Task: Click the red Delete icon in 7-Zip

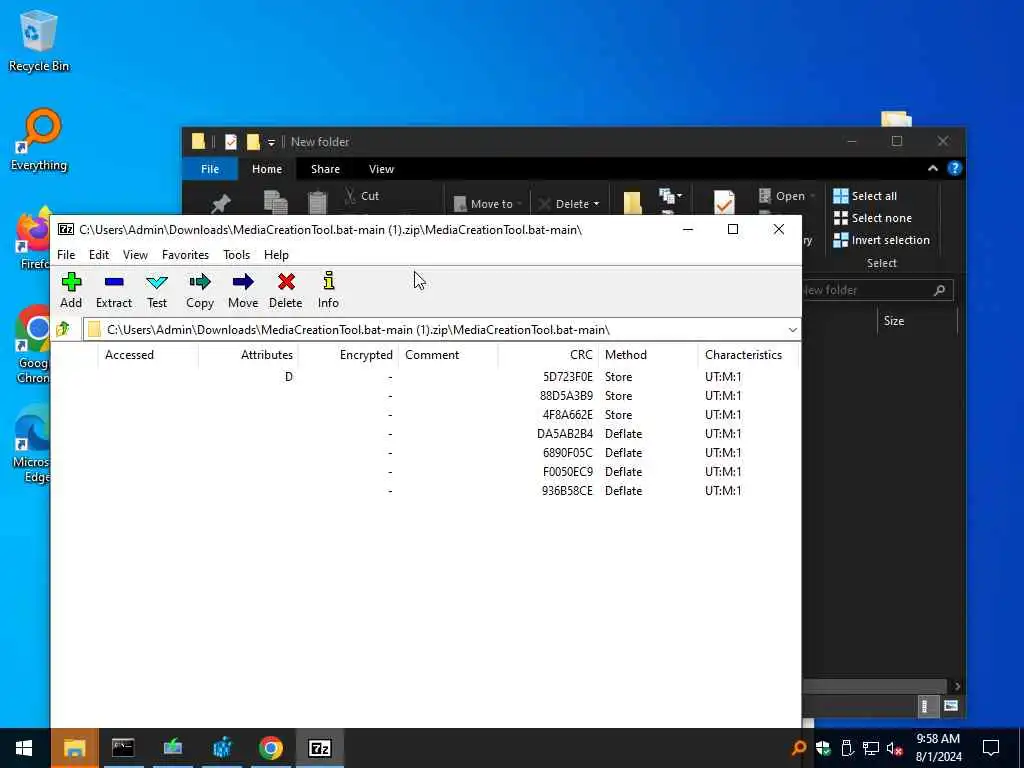Action: (286, 291)
